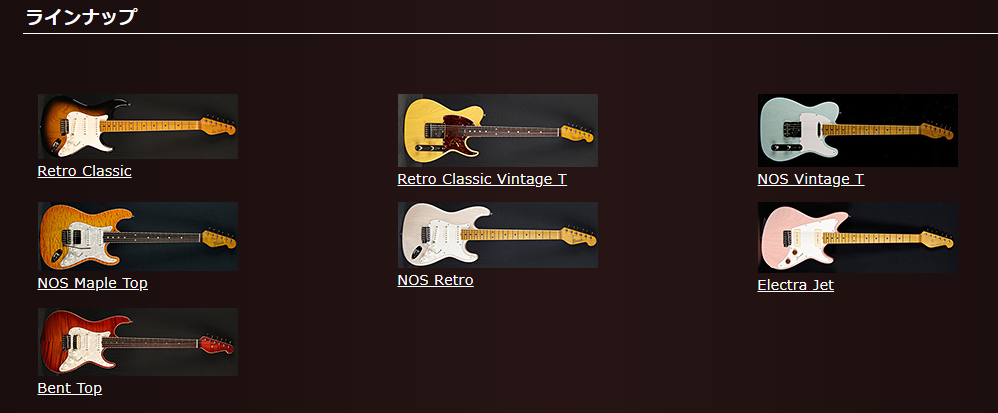Open the Retro Classic text link
This screenshot has width=998, height=413.
click(85, 171)
